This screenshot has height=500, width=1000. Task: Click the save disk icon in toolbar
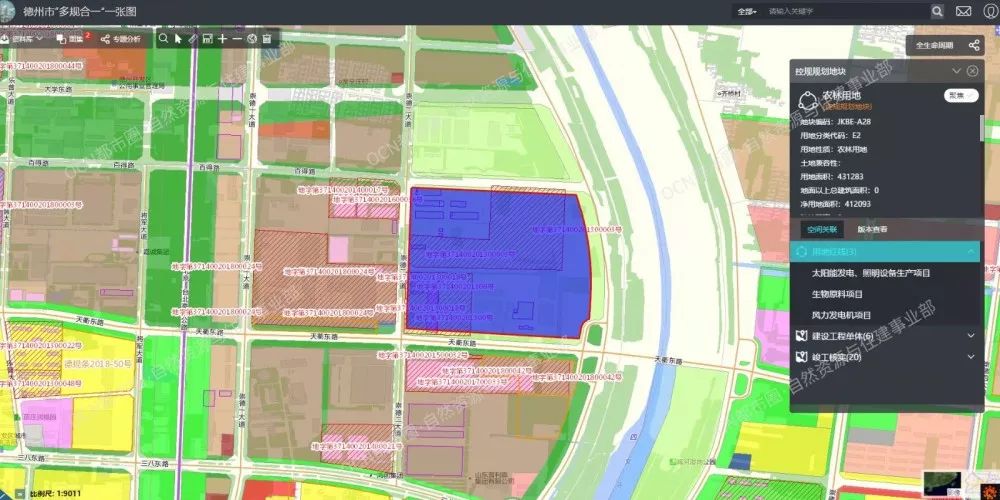click(x=207, y=39)
